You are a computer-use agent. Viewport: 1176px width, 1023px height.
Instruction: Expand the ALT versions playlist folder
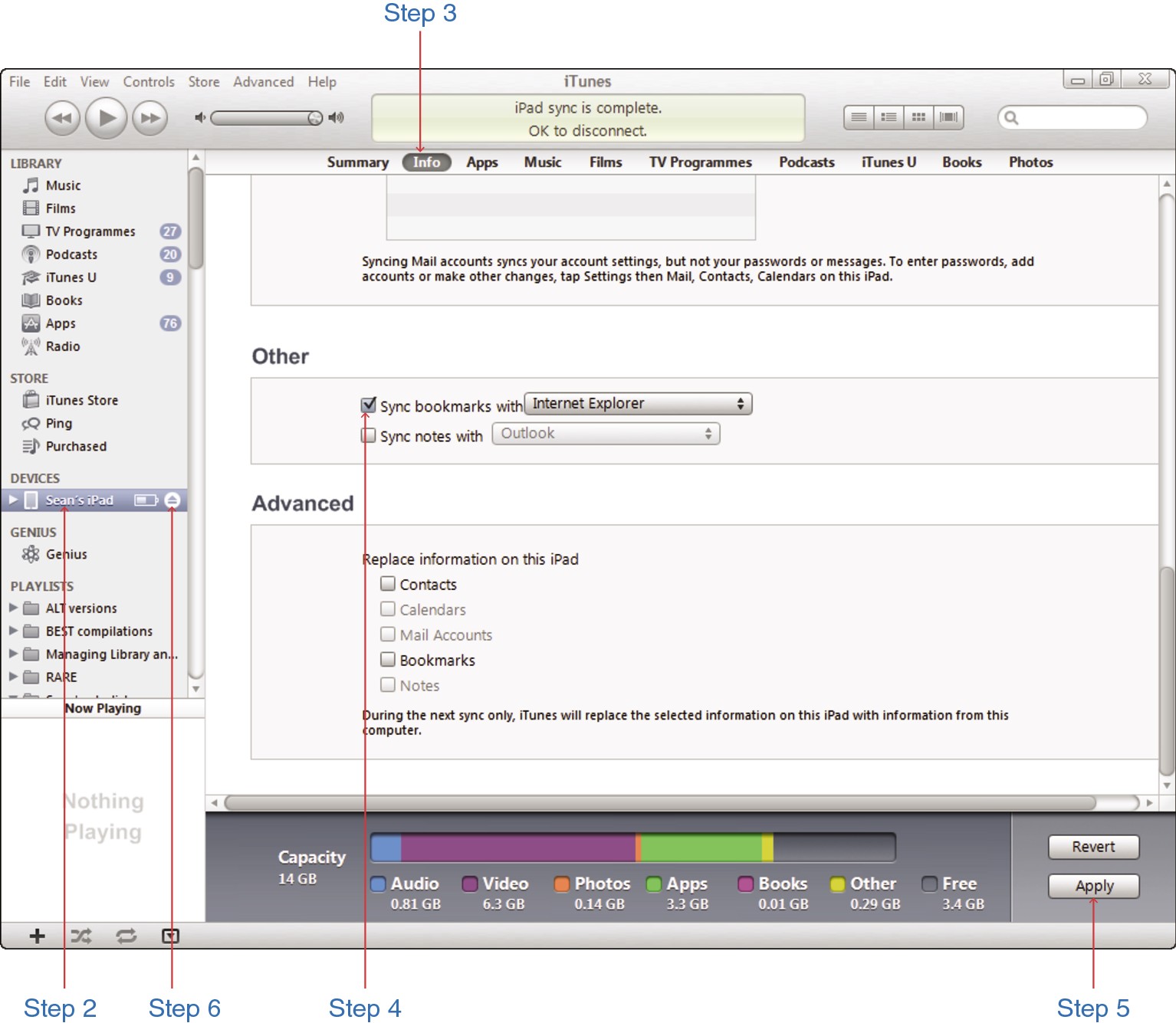(13, 608)
